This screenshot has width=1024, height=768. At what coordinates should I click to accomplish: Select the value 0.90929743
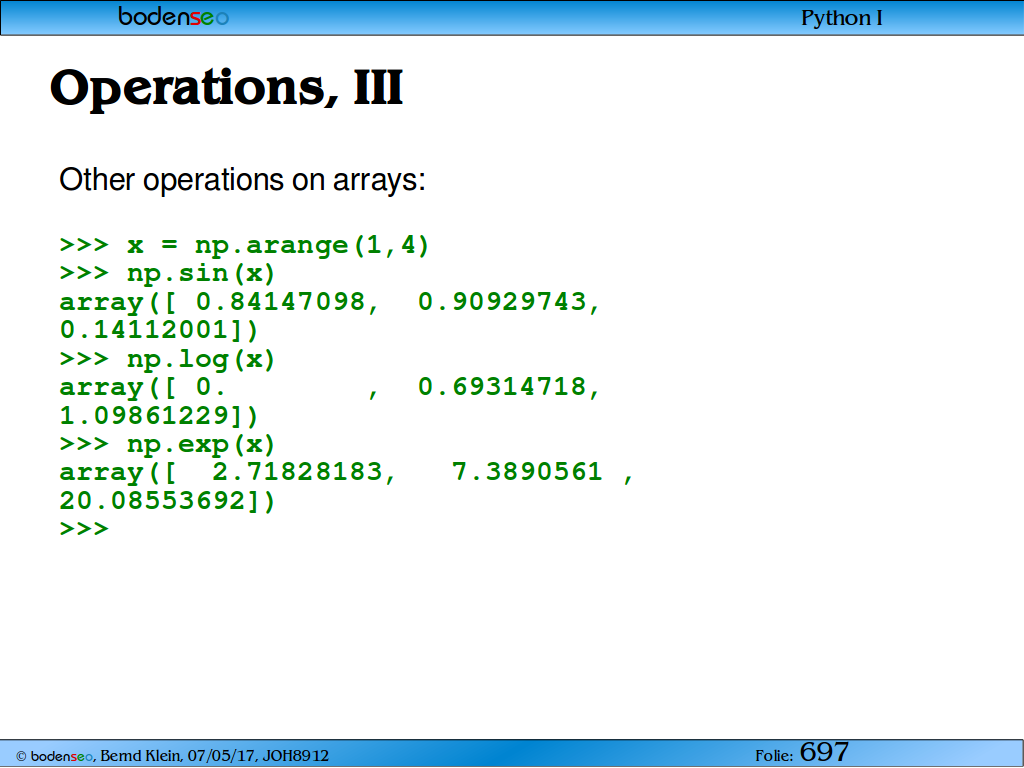point(502,302)
